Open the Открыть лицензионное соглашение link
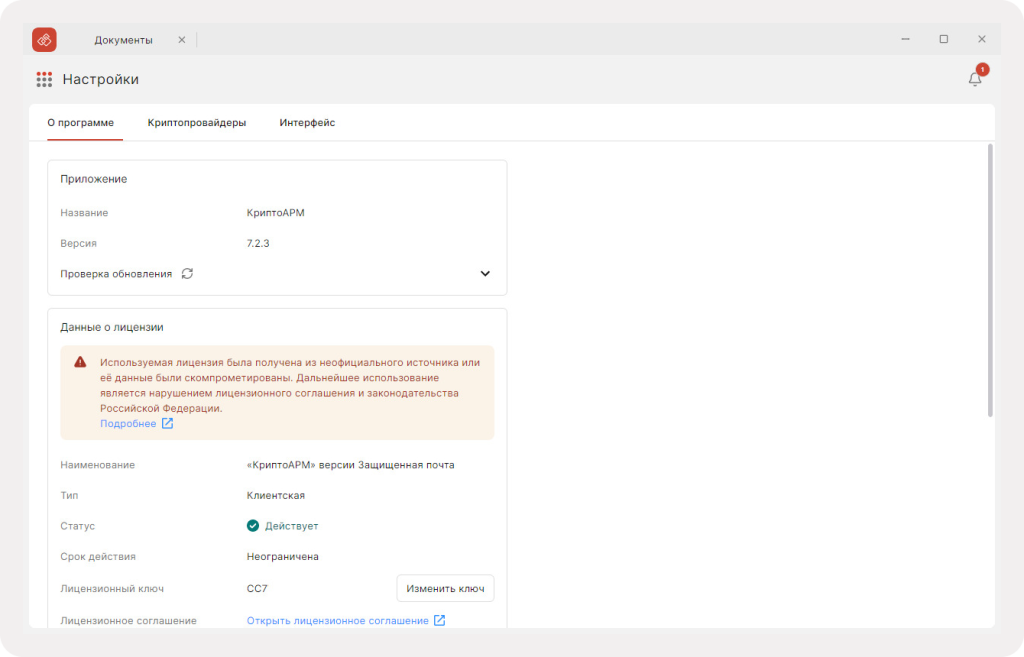Screen dimensions: 1024x657 coord(338,620)
